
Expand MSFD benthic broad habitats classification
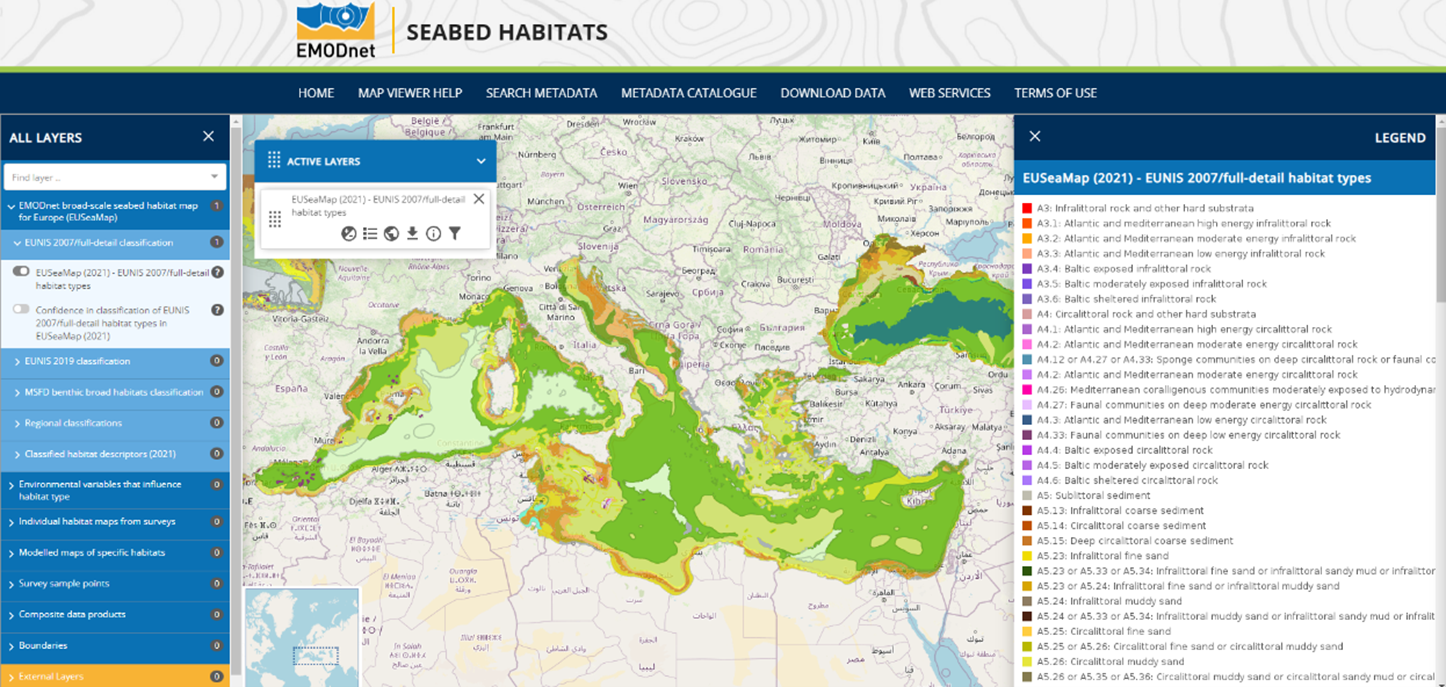[17, 392]
